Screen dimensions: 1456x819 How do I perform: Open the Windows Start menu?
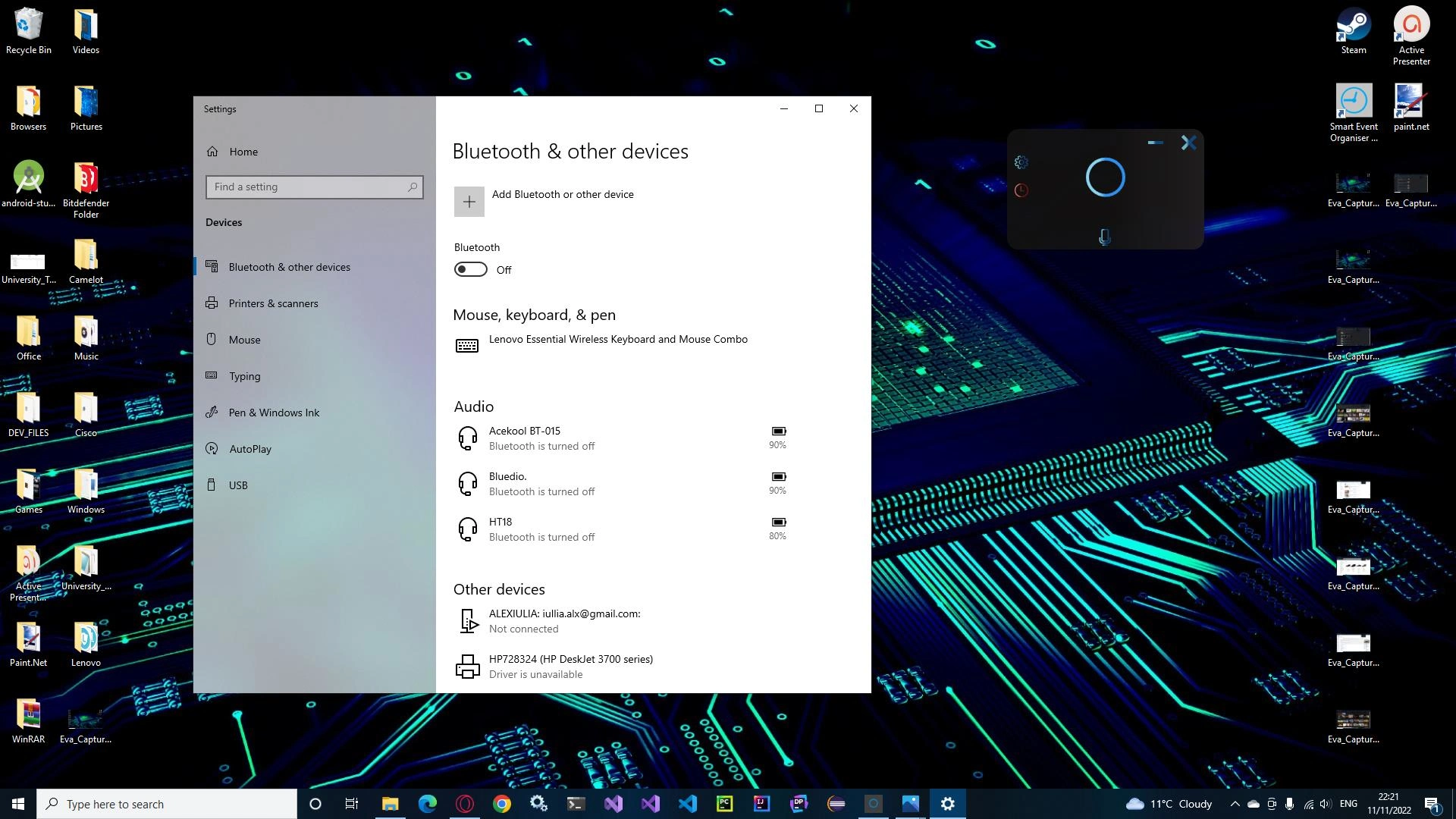click(x=18, y=804)
